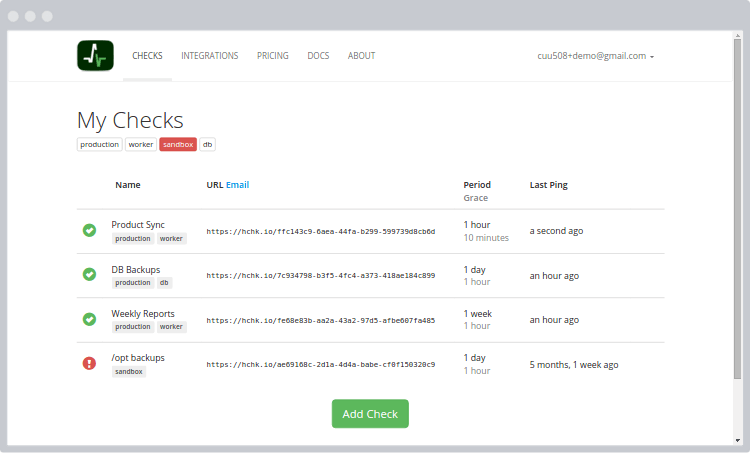Click the Product Sync check name
The height and width of the screenshot is (453, 750).
[138, 225]
